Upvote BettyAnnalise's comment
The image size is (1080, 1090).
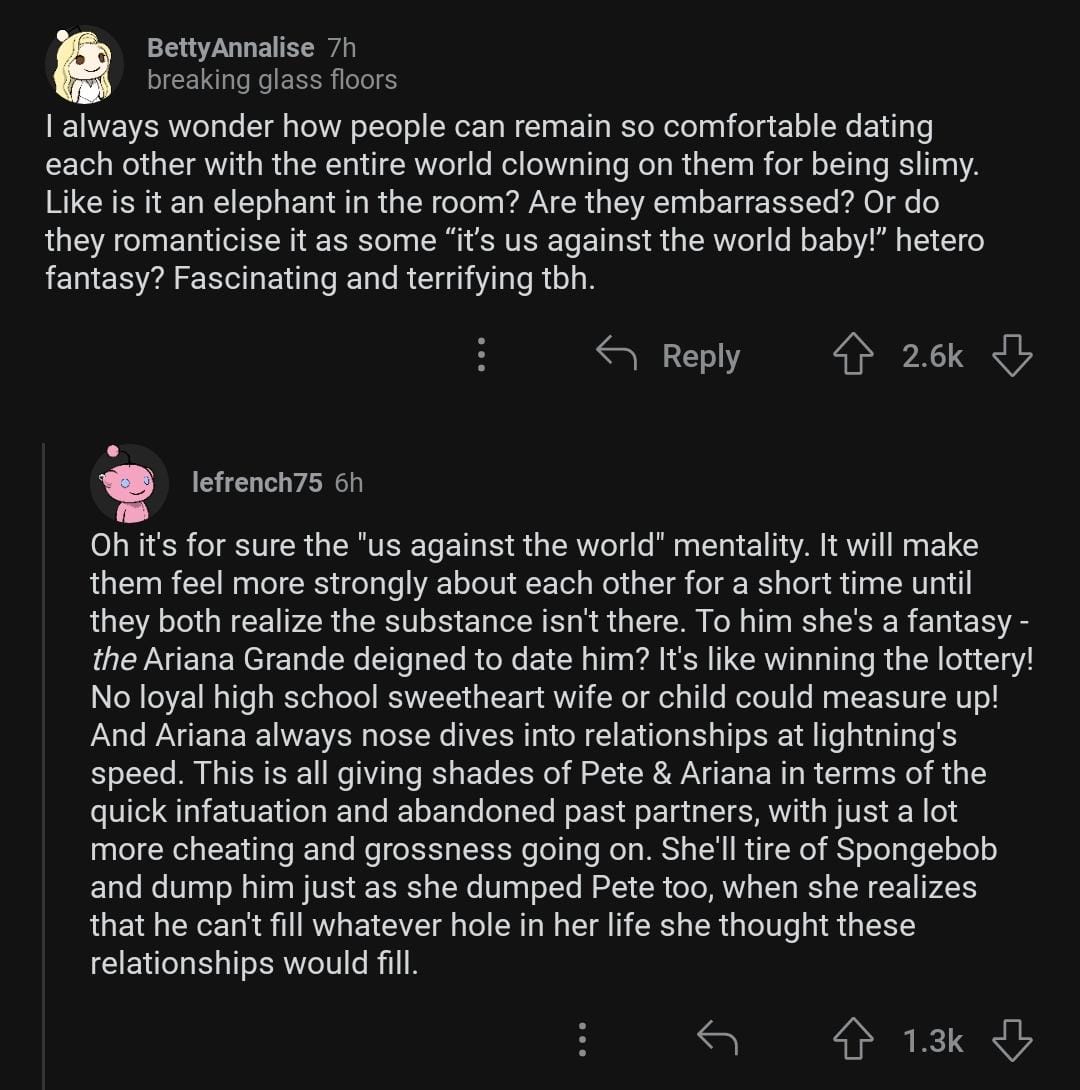point(853,356)
